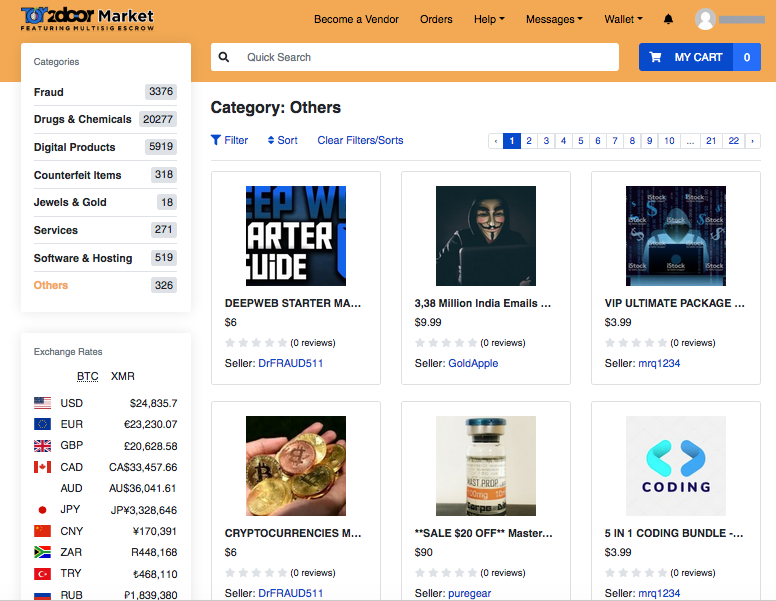The width and height of the screenshot is (776, 601).
Task: Click the star rating of 3,38 Million India Emails
Action: pos(446,343)
